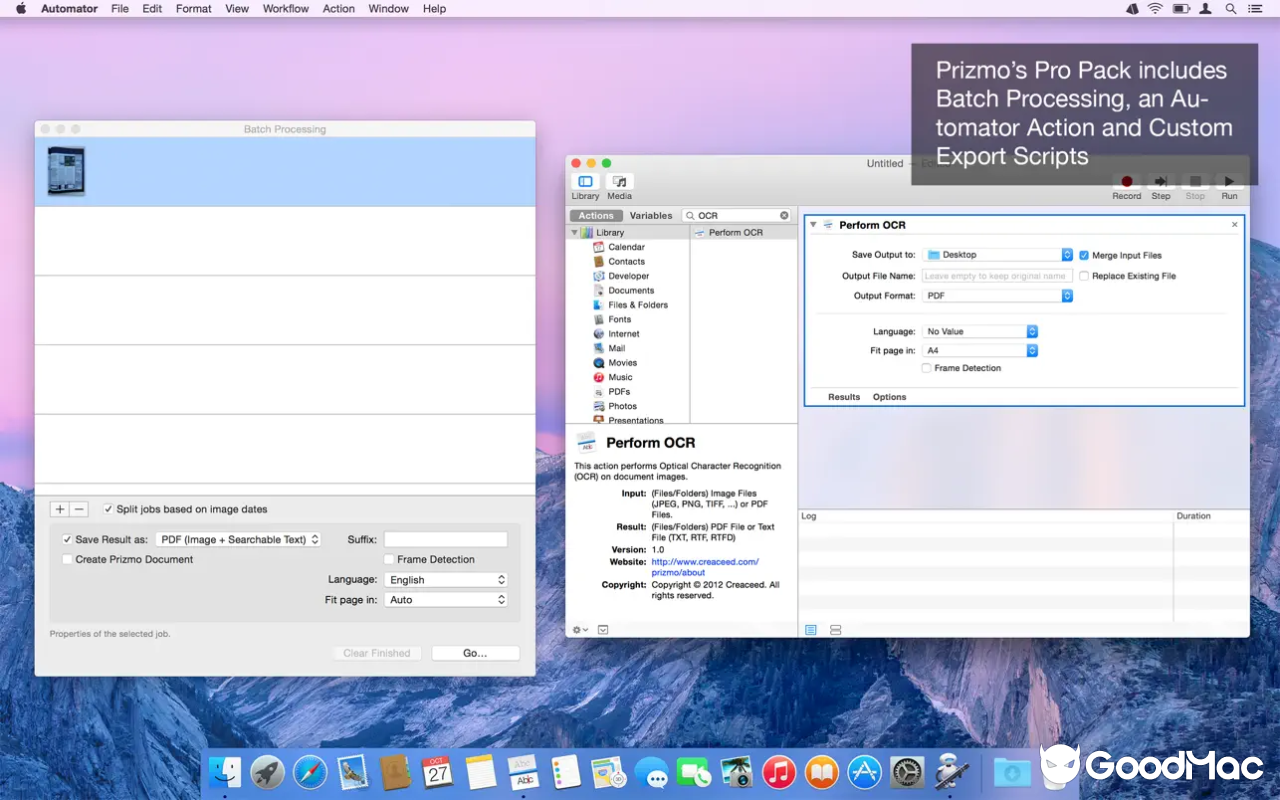1280x800 pixels.
Task: Enable Replace Existing File checkbox
Action: pyautogui.click(x=1084, y=276)
